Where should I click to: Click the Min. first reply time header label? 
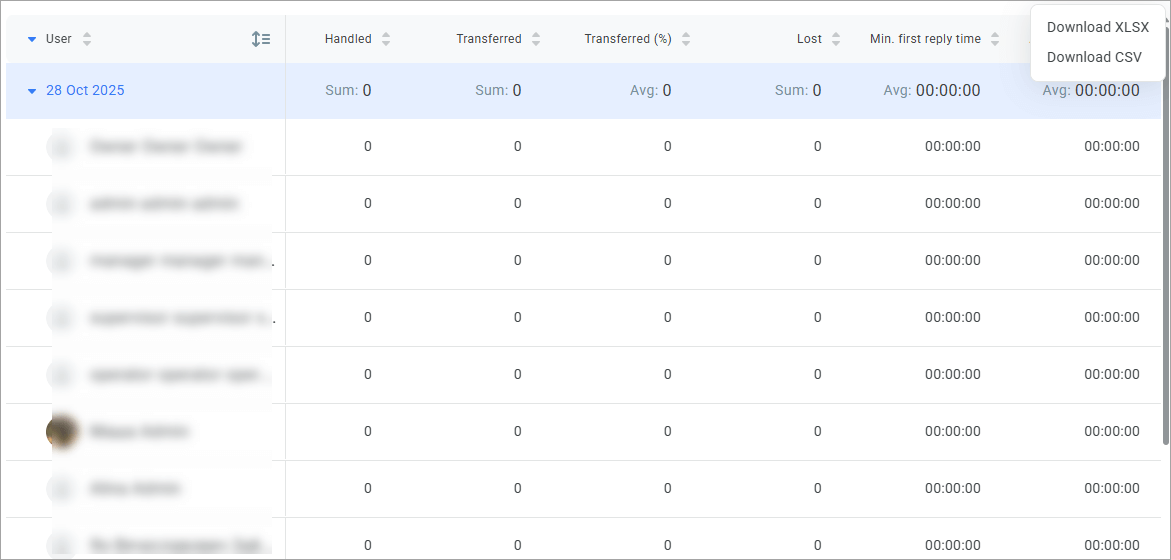click(925, 39)
